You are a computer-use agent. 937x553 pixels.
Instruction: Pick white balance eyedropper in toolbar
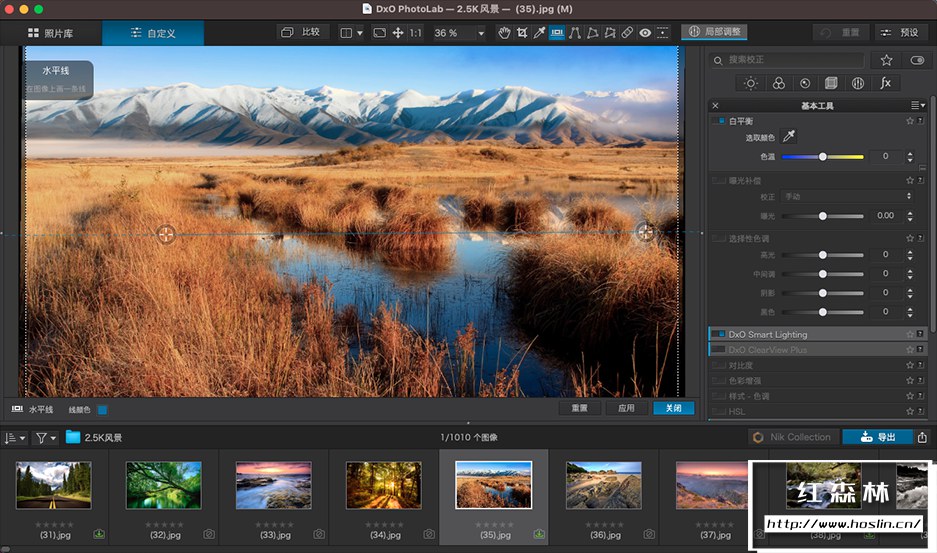click(539, 33)
